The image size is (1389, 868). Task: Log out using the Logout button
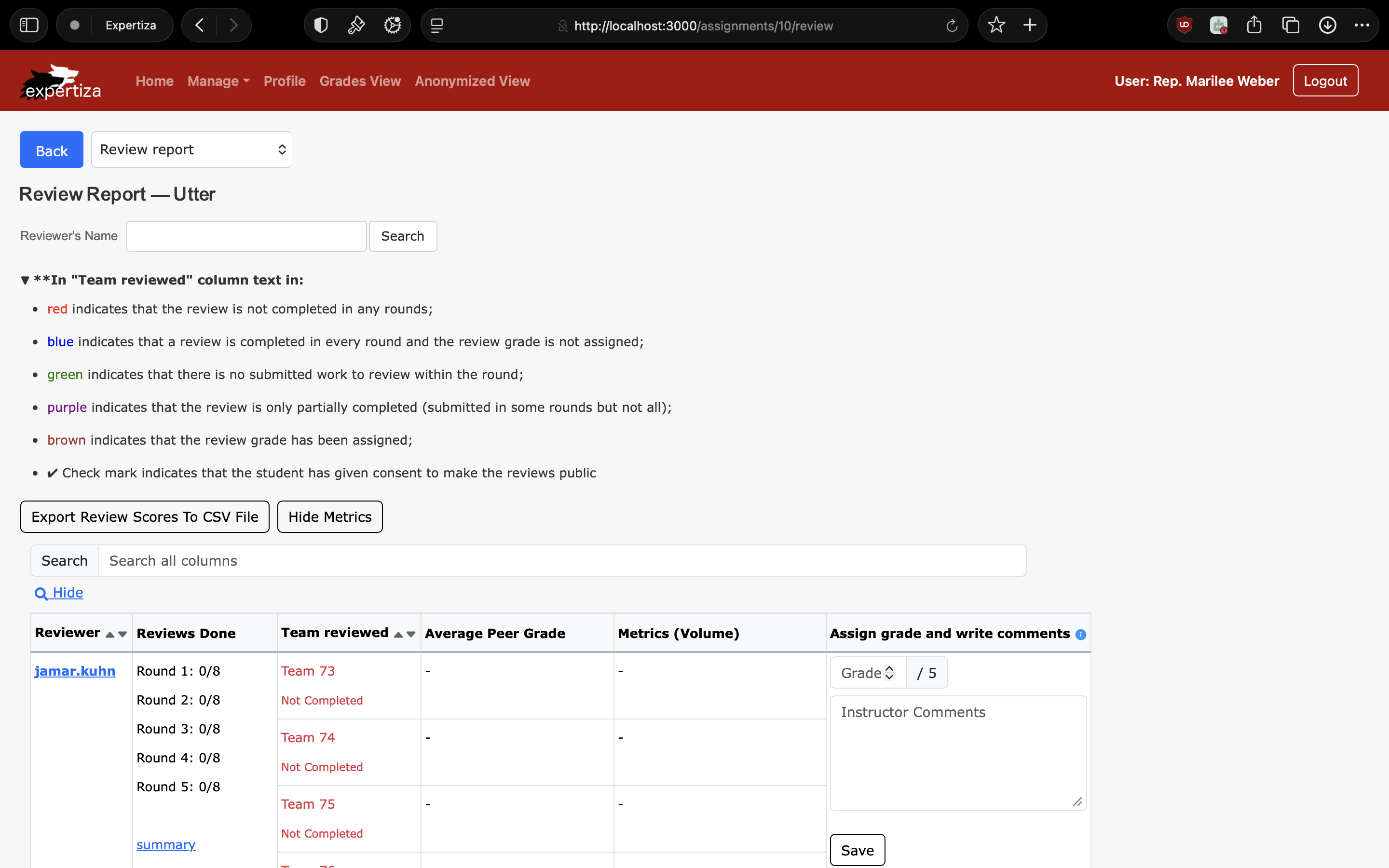1325,81
